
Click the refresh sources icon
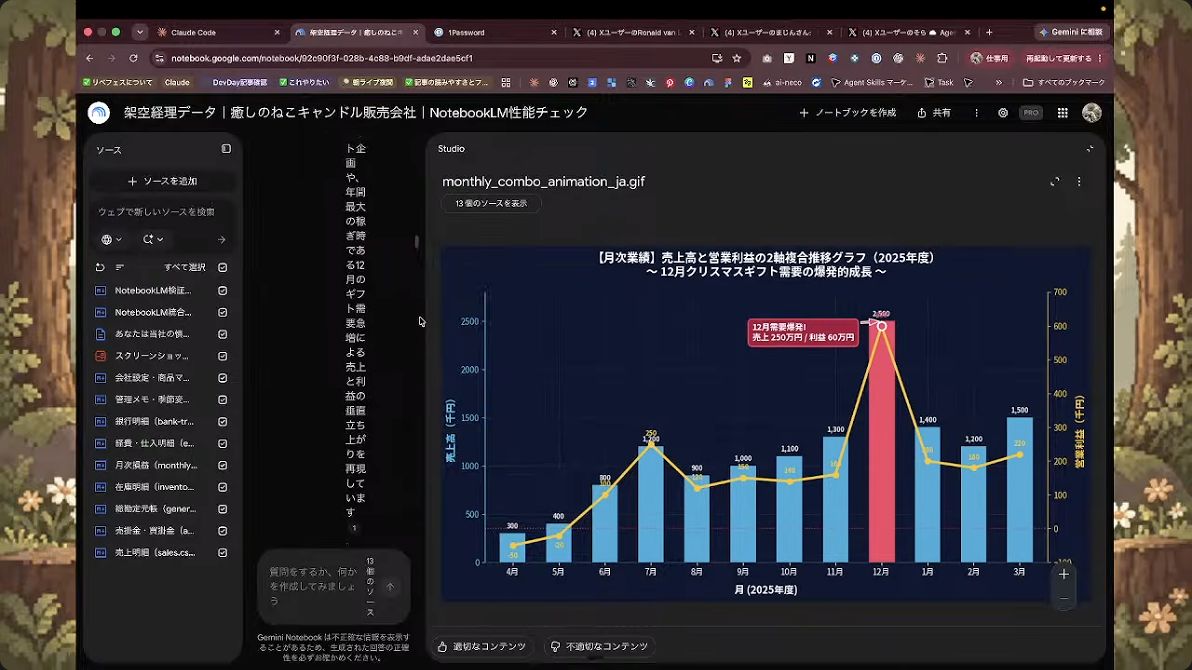(x=100, y=268)
